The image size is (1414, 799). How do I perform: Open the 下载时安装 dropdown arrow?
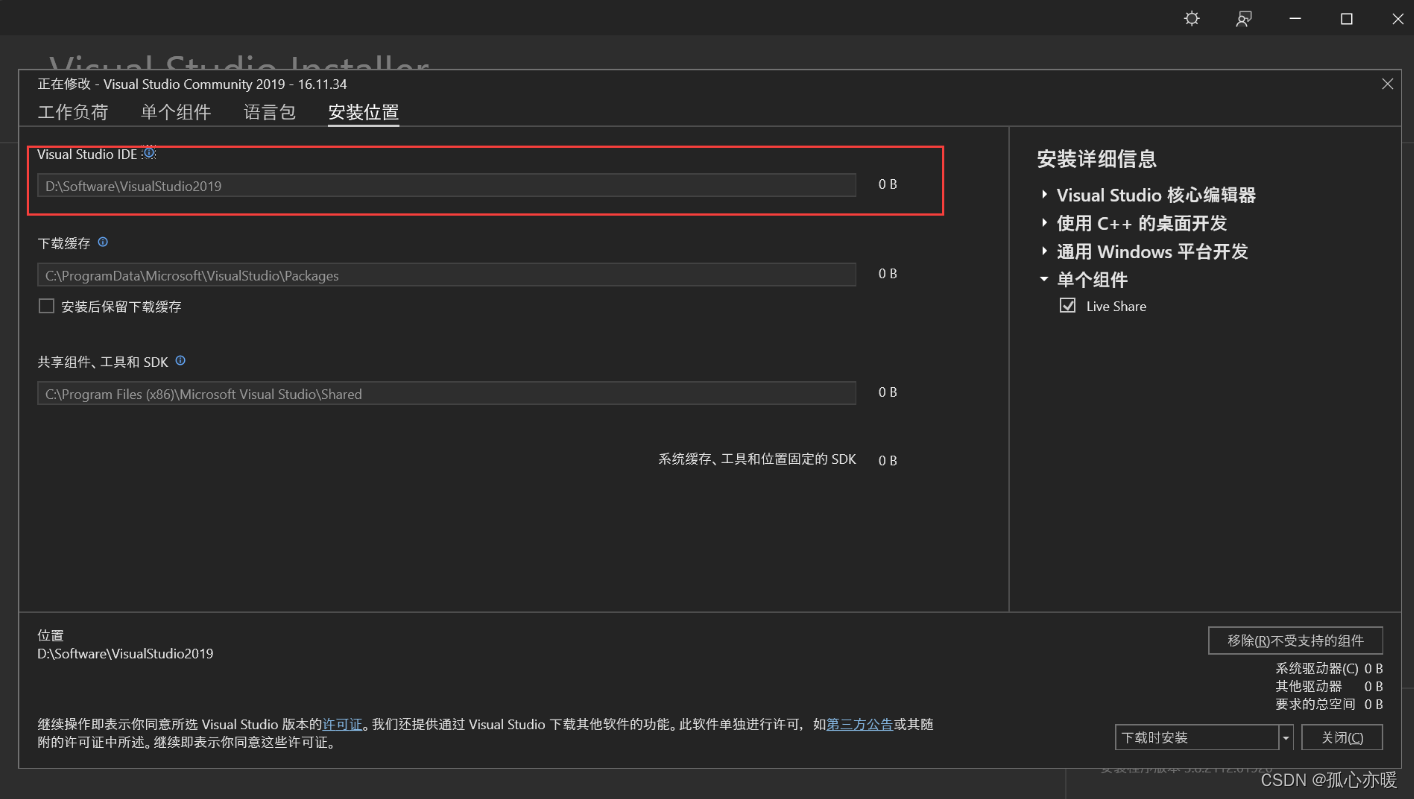1286,738
